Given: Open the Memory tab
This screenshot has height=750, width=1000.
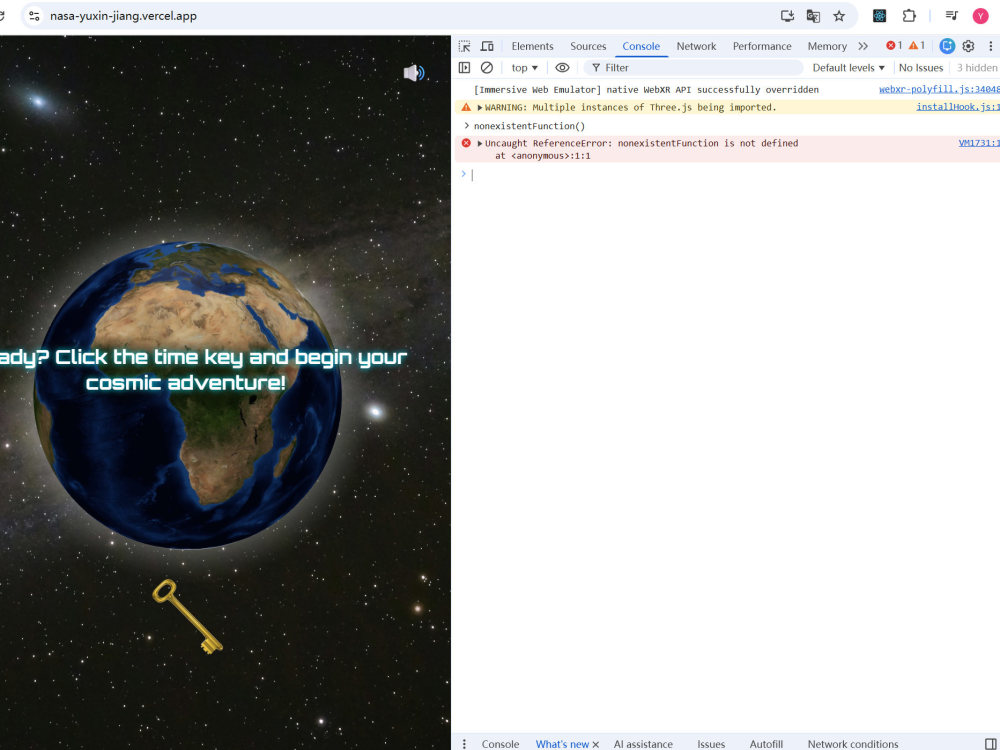Looking at the screenshot, I should coord(827,46).
